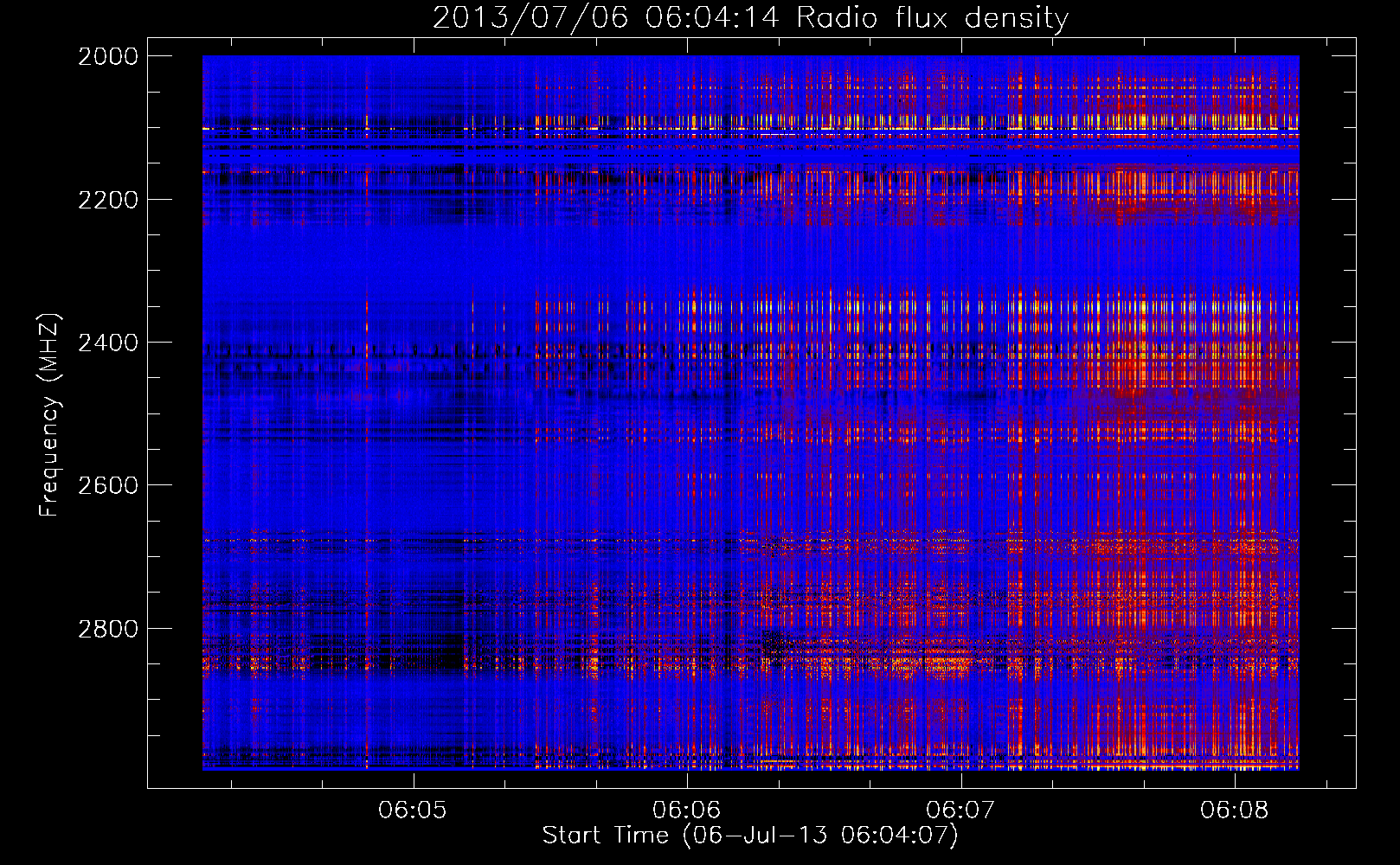Click the 2200 frequency tick label
1400x865 pixels.
point(108,200)
